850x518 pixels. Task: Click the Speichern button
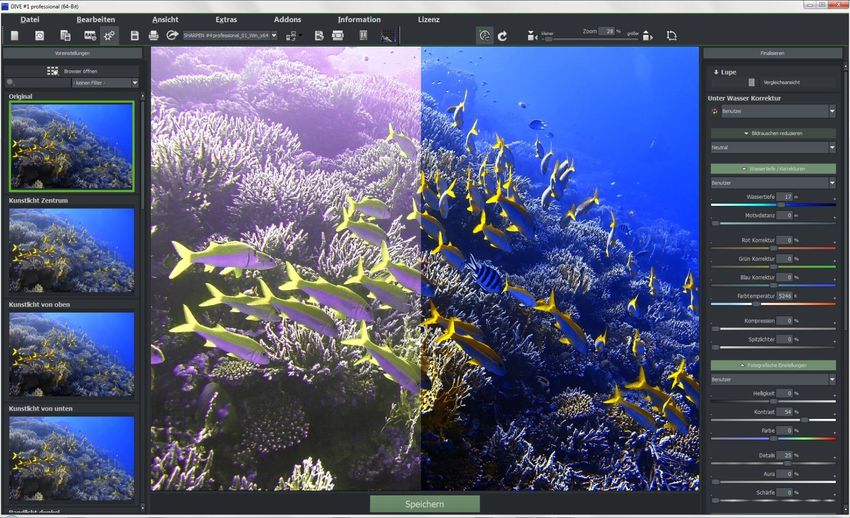pos(424,504)
